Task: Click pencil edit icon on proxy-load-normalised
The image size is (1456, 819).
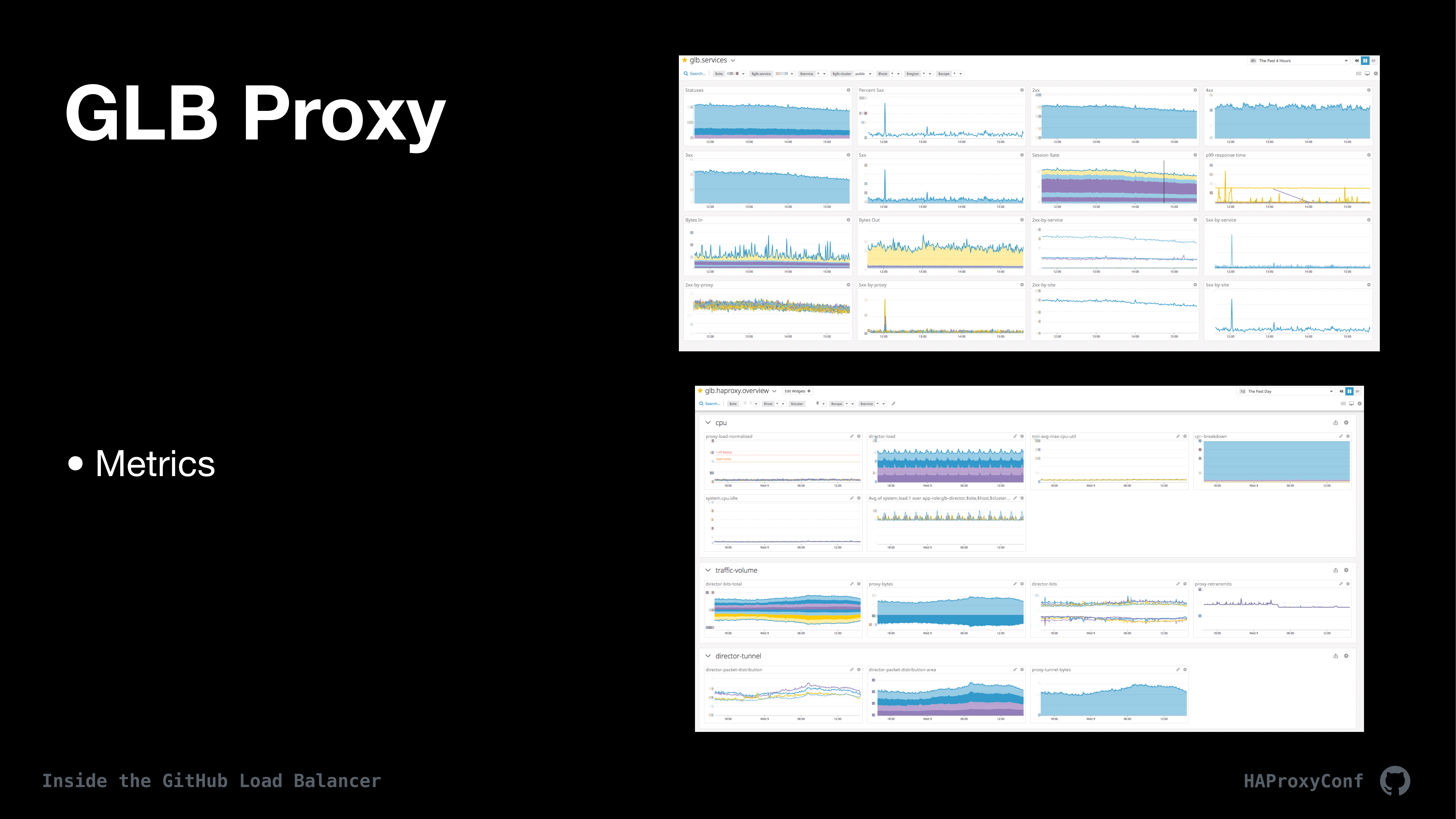Action: point(852,436)
